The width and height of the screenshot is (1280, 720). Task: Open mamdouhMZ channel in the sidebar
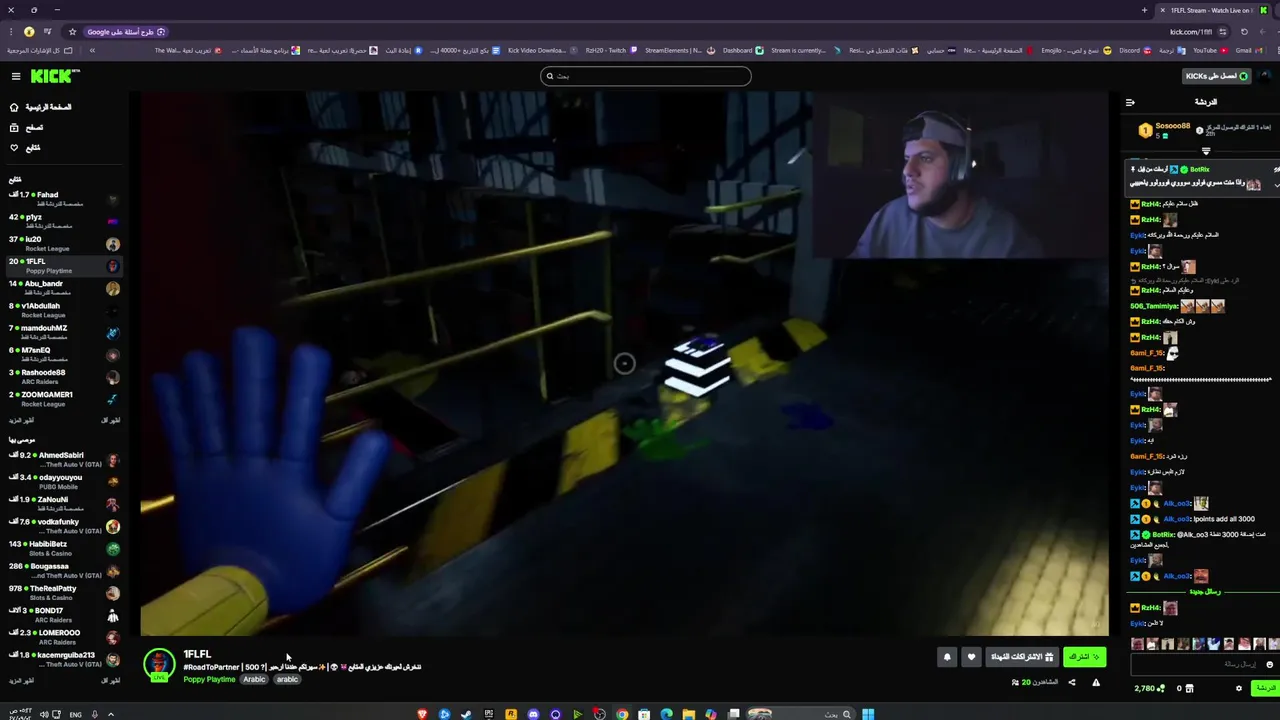(x=63, y=332)
